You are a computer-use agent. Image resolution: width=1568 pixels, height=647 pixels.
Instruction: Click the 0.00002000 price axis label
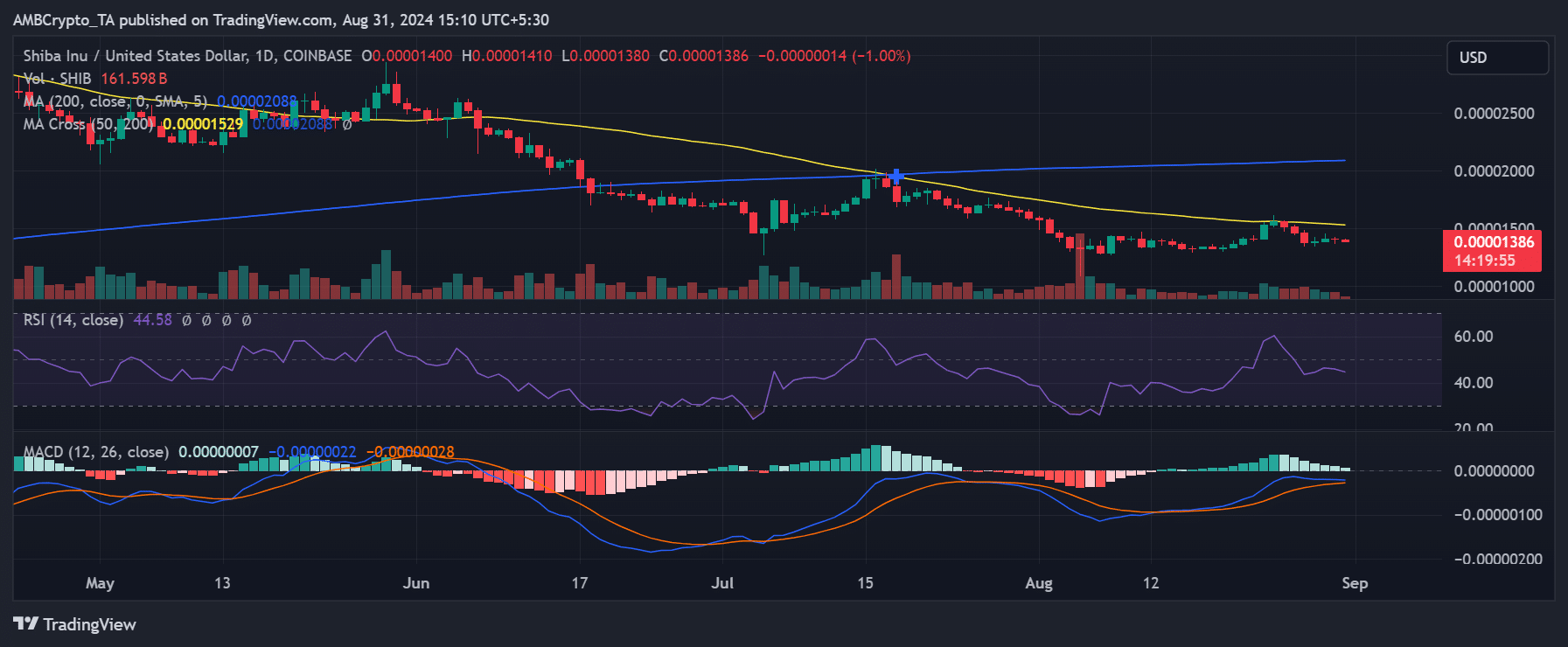point(1495,171)
